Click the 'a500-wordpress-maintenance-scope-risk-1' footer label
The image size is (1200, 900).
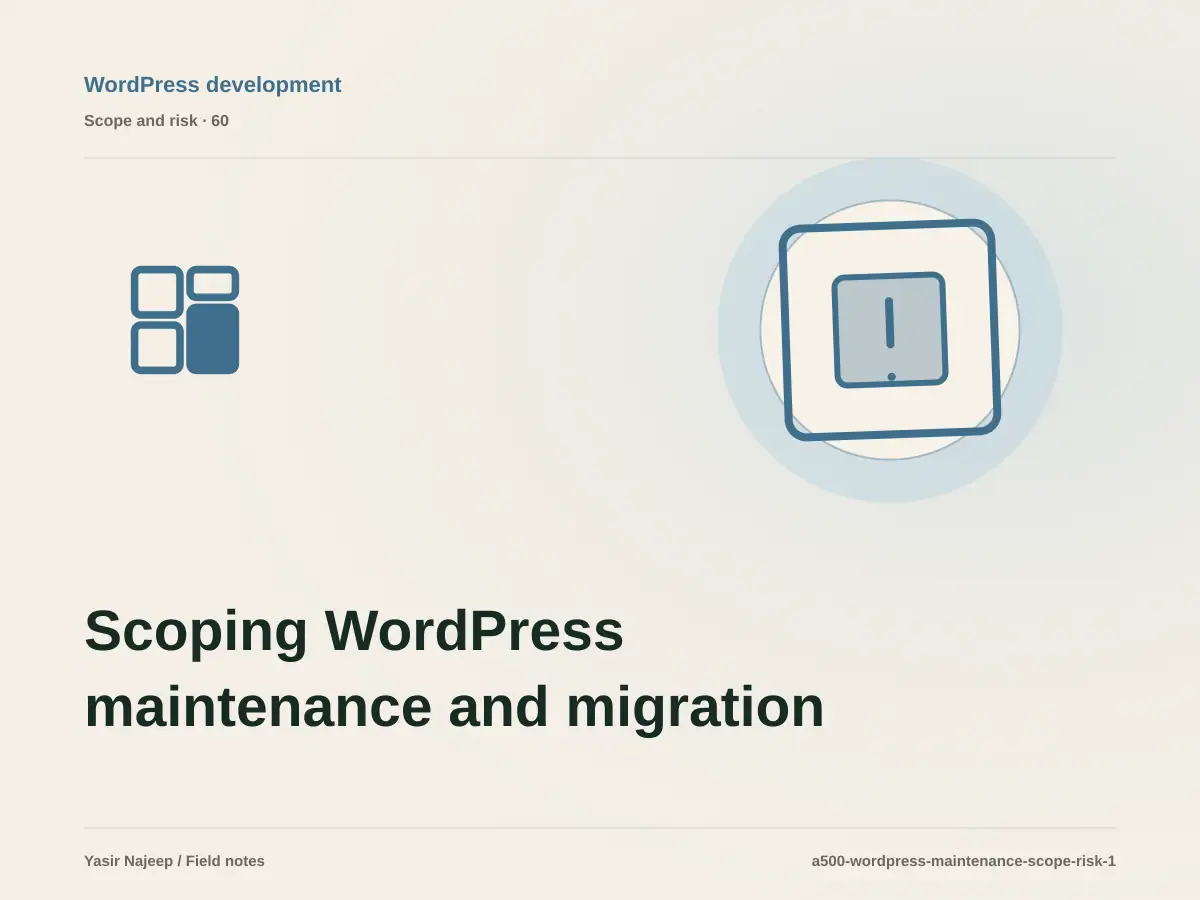click(x=964, y=861)
